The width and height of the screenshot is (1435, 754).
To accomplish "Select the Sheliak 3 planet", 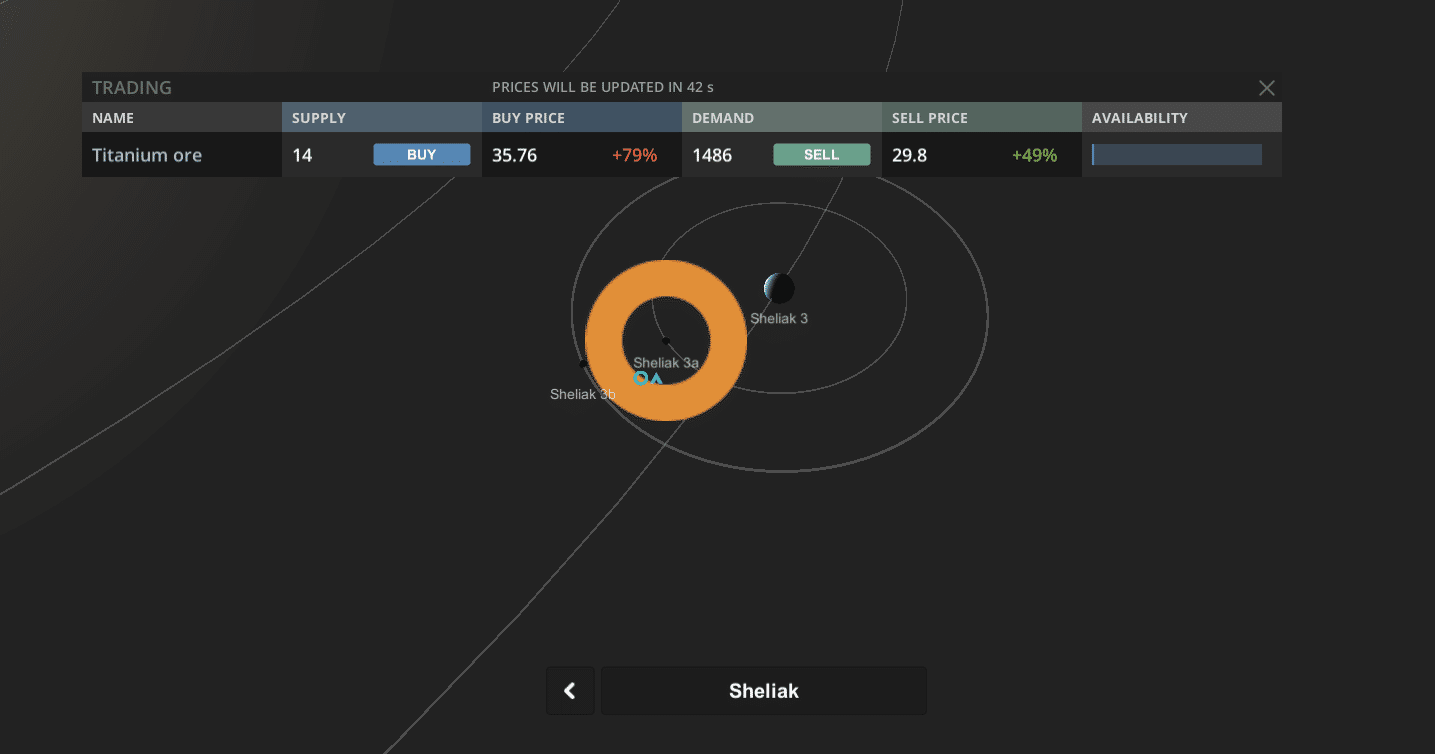I will tap(778, 289).
